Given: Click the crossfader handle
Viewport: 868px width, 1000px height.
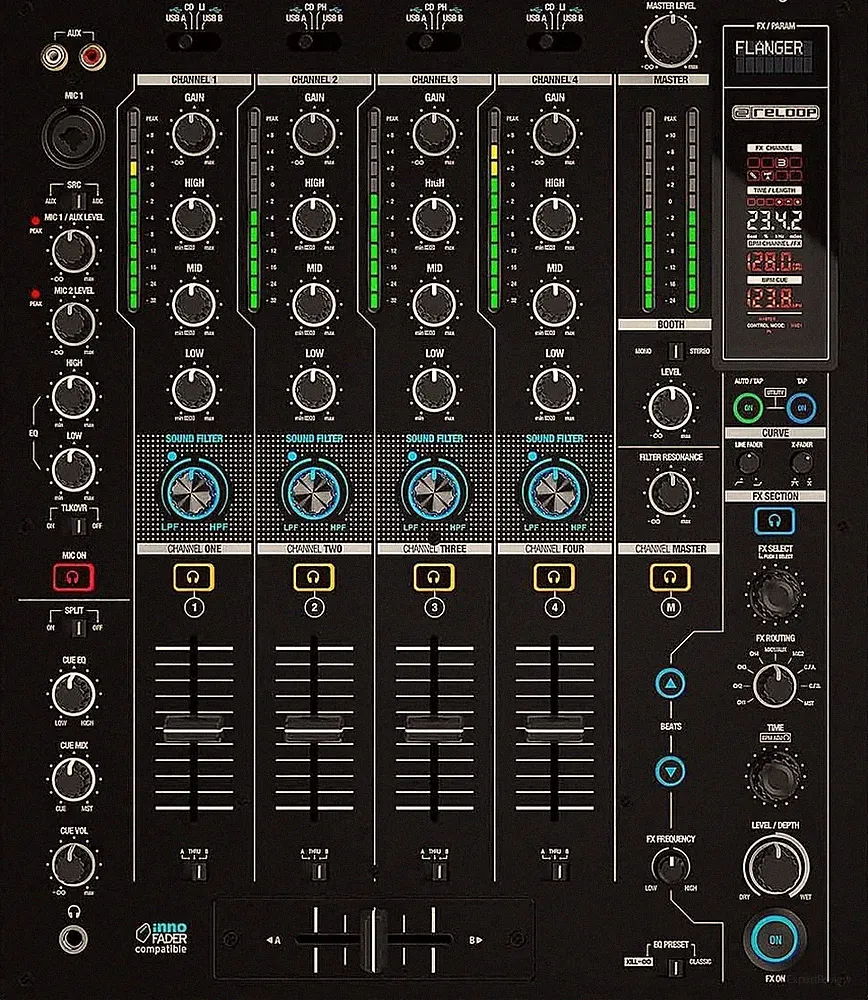Looking at the screenshot, I should (374, 939).
